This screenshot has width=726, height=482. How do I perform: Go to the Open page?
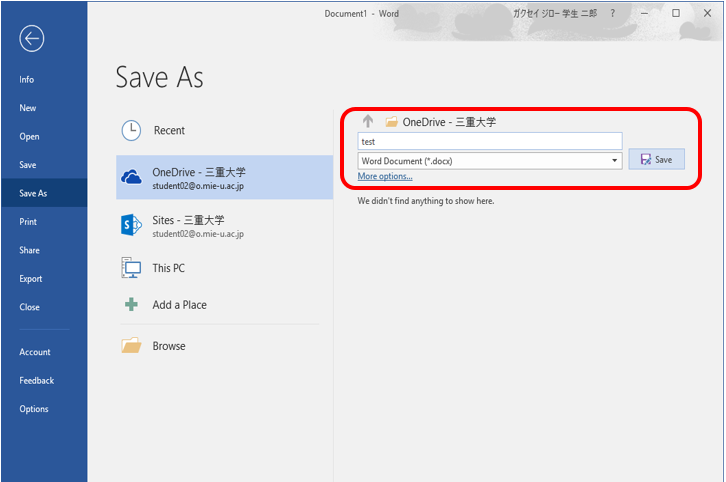[x=29, y=137]
